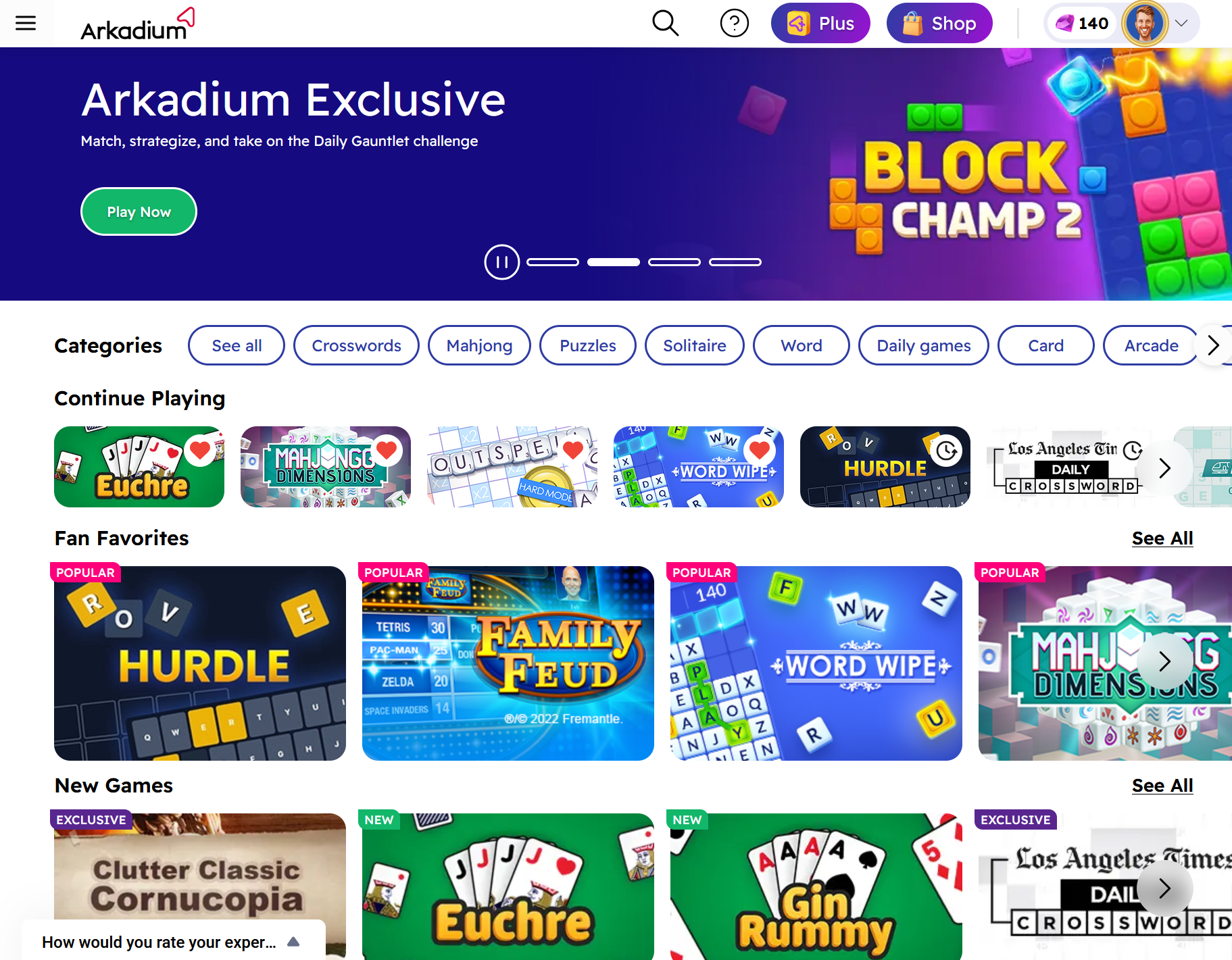Click the Play Now button

tap(139, 211)
